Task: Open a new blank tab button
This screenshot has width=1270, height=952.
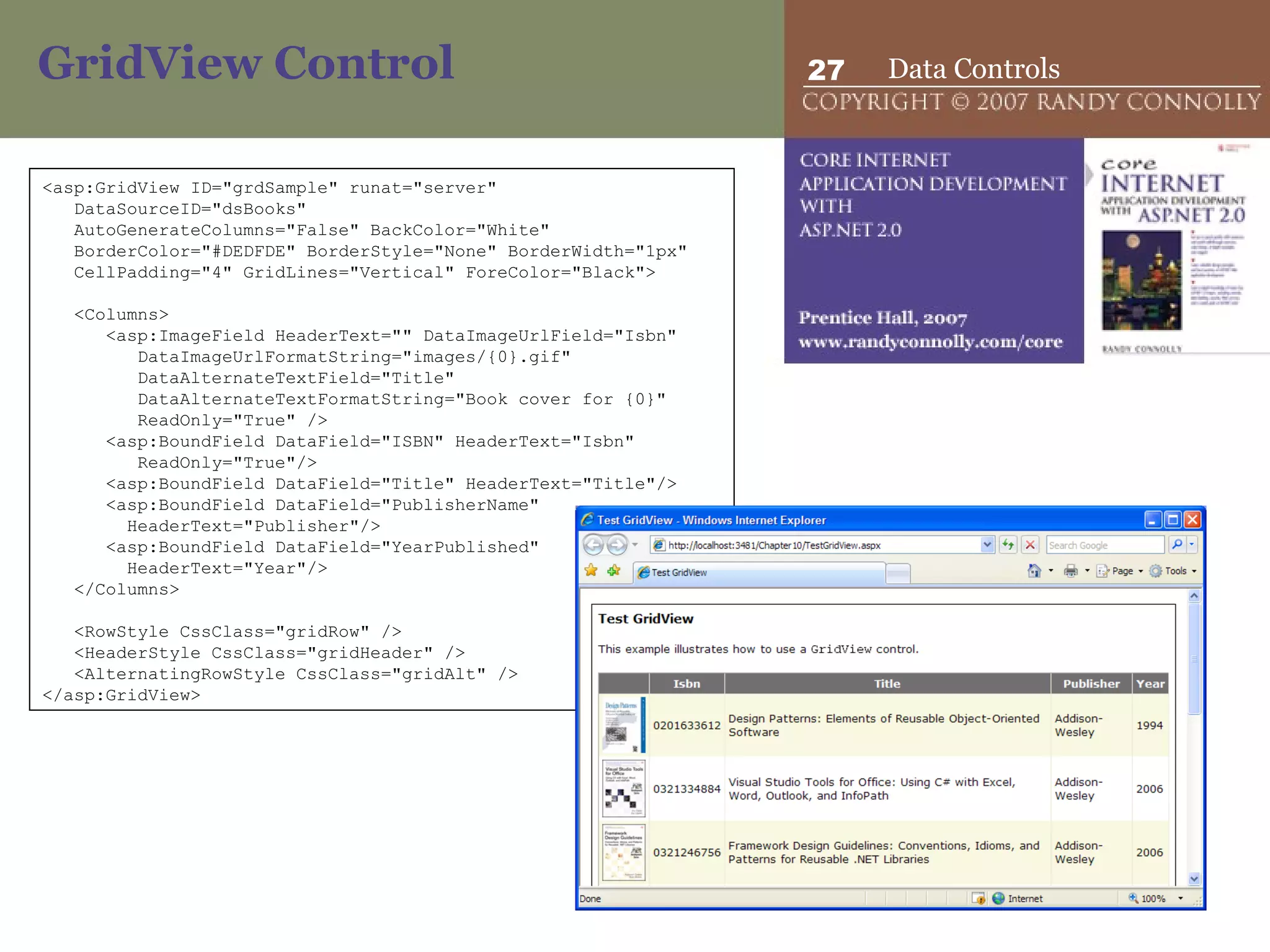Action: pos(898,573)
